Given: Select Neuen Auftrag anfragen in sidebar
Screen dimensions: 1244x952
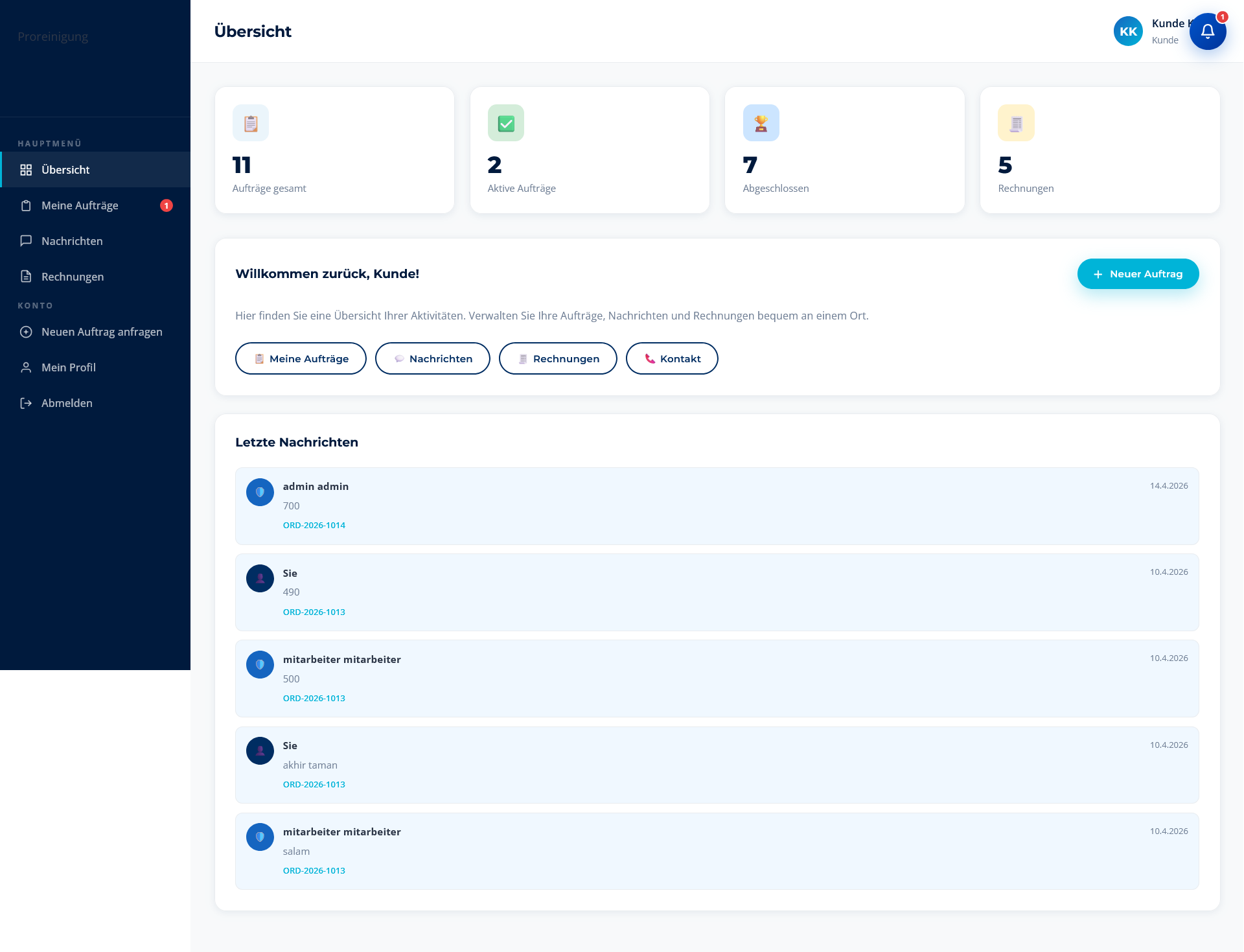Looking at the screenshot, I should click(x=95, y=332).
